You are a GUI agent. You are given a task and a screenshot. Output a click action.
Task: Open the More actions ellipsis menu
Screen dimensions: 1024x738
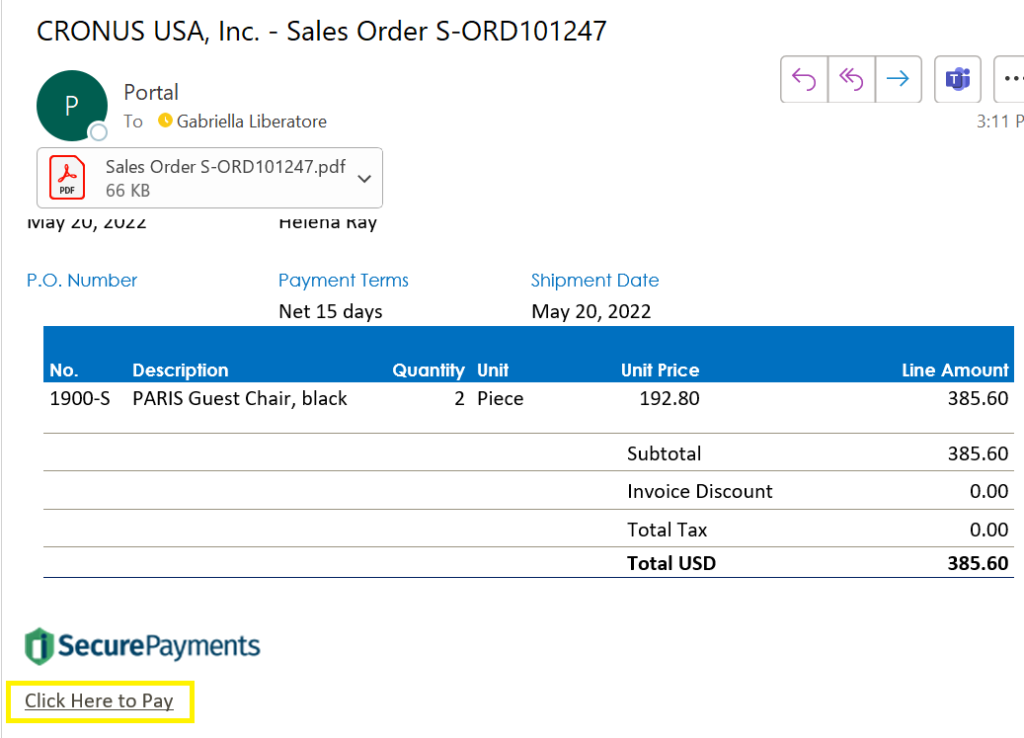point(1010,79)
